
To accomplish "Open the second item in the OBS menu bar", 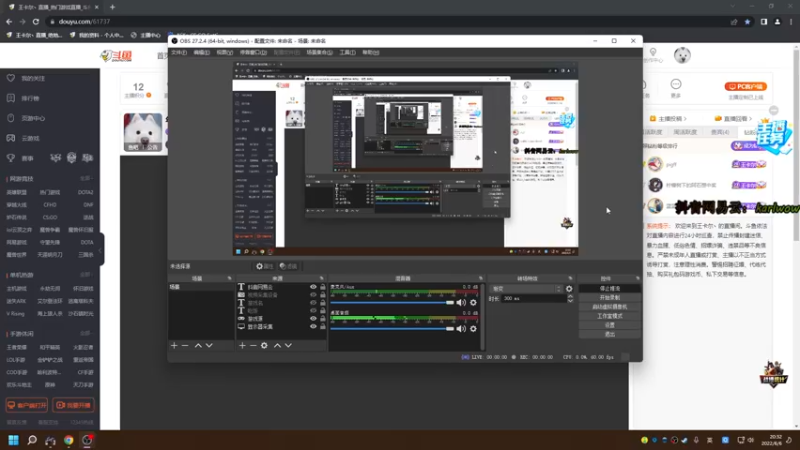I will tap(202, 53).
